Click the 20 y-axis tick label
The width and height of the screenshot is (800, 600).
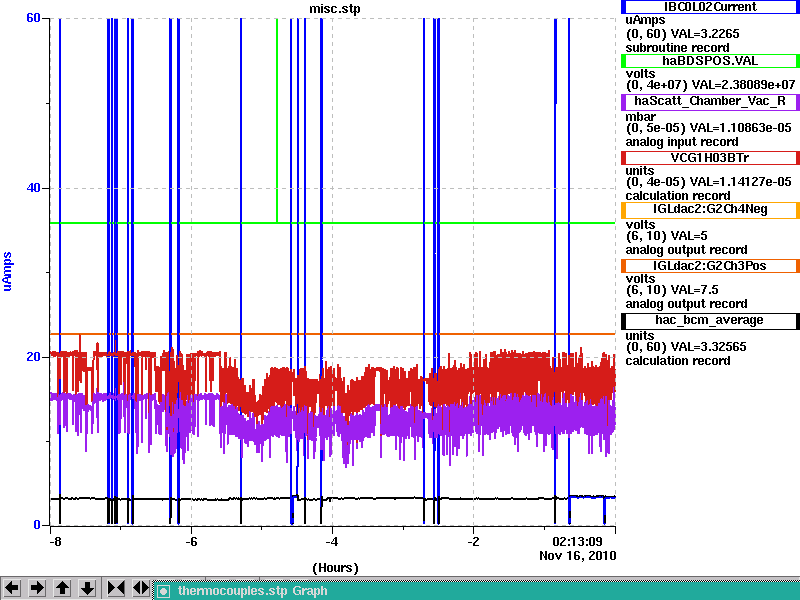33,357
